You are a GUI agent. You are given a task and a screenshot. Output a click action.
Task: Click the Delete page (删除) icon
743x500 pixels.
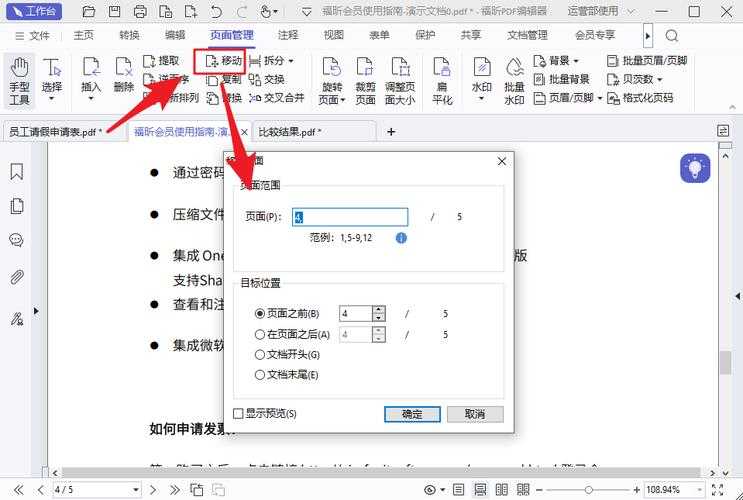click(x=124, y=77)
